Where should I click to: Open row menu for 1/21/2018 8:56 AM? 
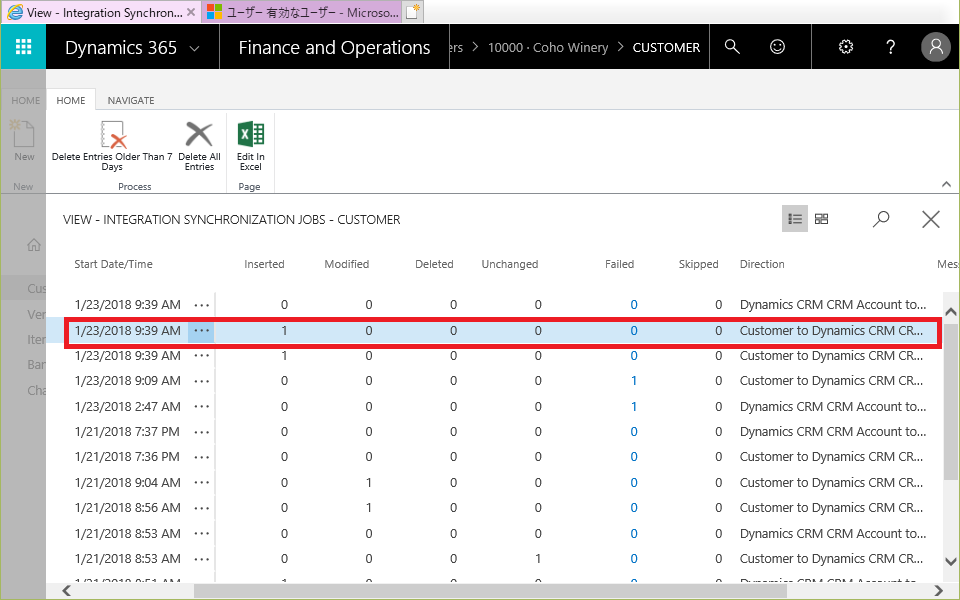coord(201,508)
